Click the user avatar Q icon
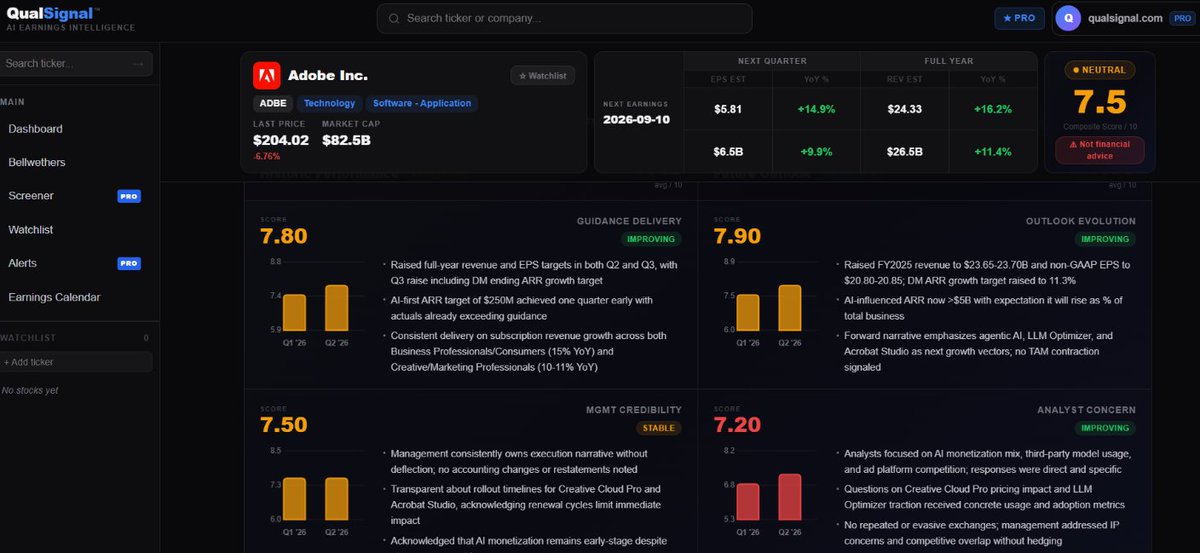The image size is (1200, 553). [1069, 18]
